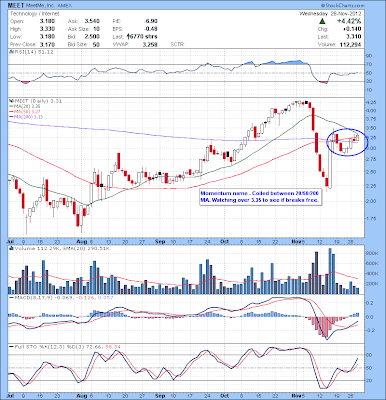Click the Open price value 3.180
Screen dimensions: 386x400
click(x=47, y=21)
